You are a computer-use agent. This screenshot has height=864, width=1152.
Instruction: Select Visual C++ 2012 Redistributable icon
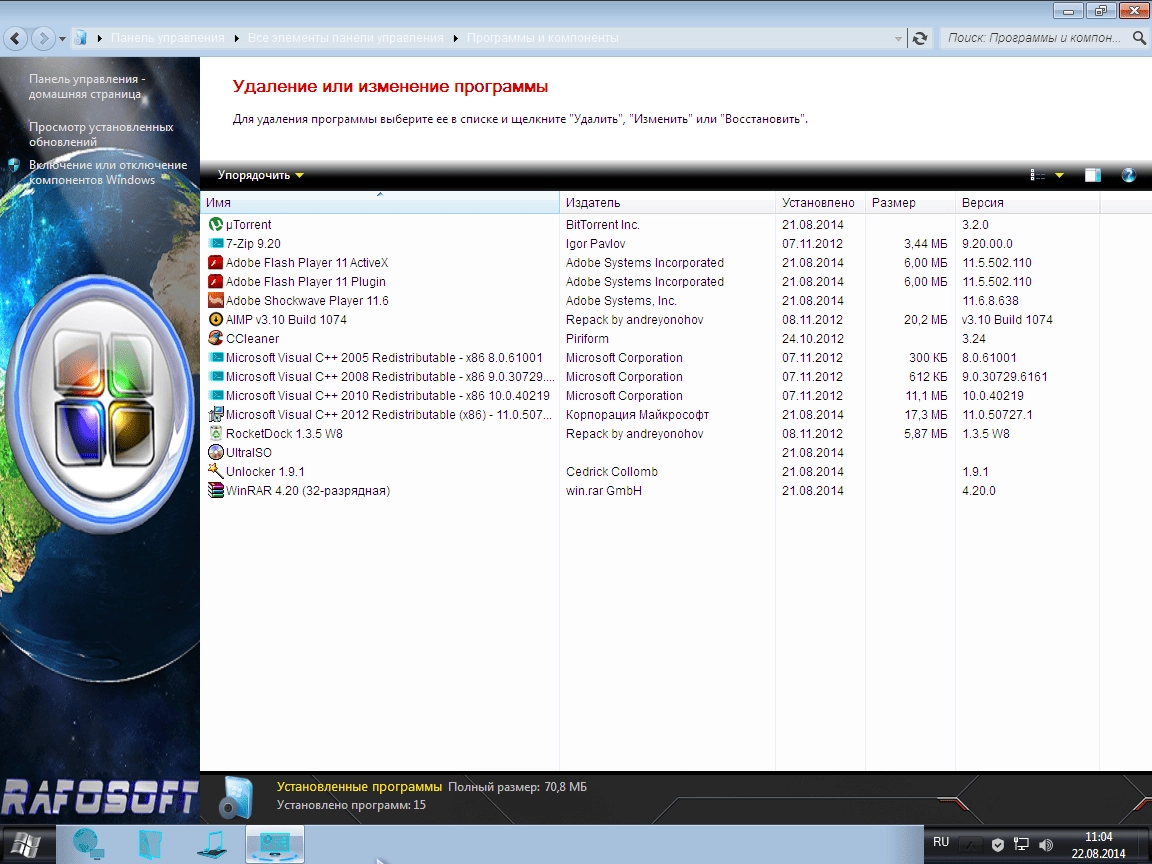click(215, 414)
